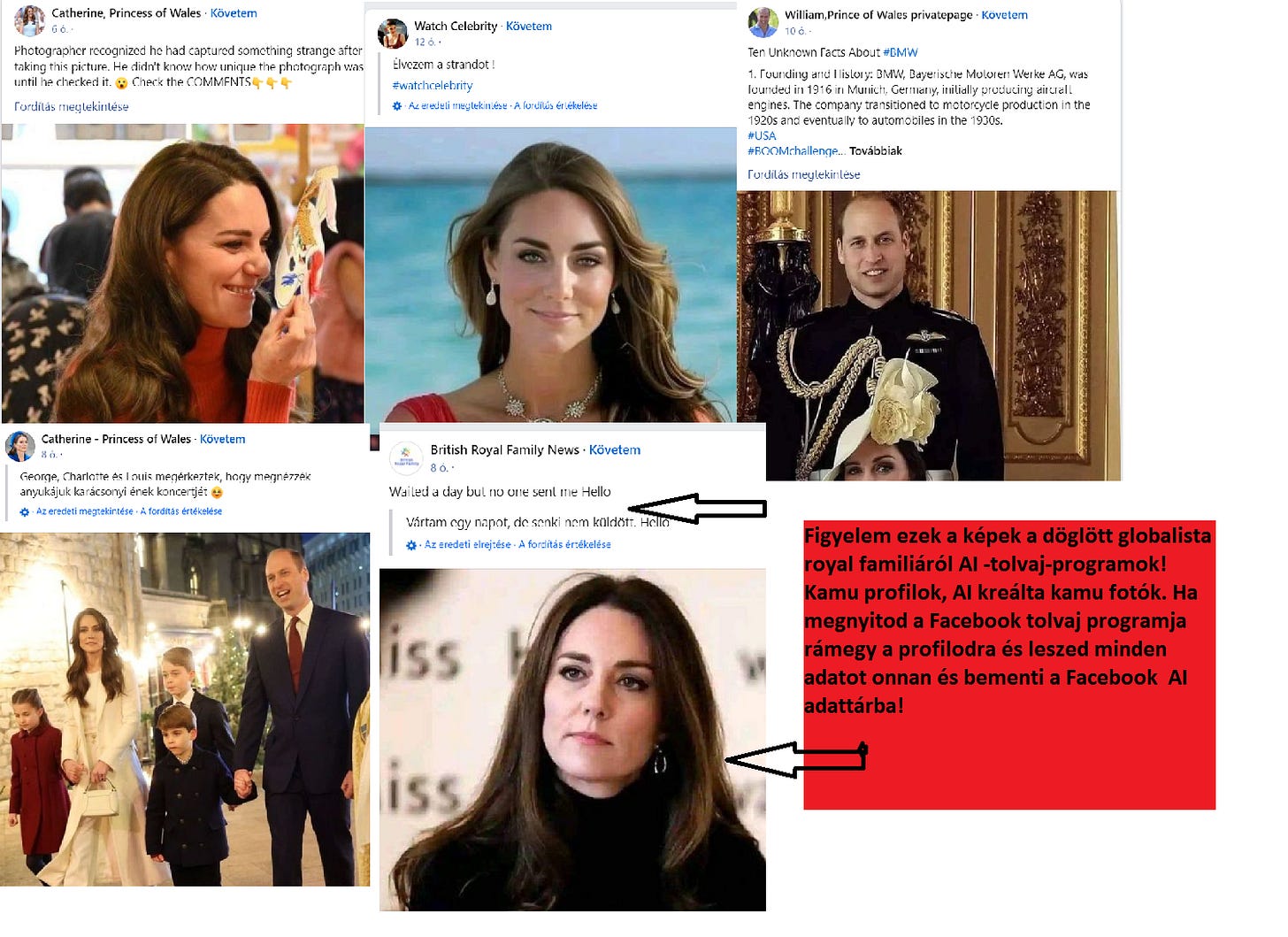Click translation gear icon under George, Charlotte post
The height and width of the screenshot is (937, 1288).
[25, 511]
